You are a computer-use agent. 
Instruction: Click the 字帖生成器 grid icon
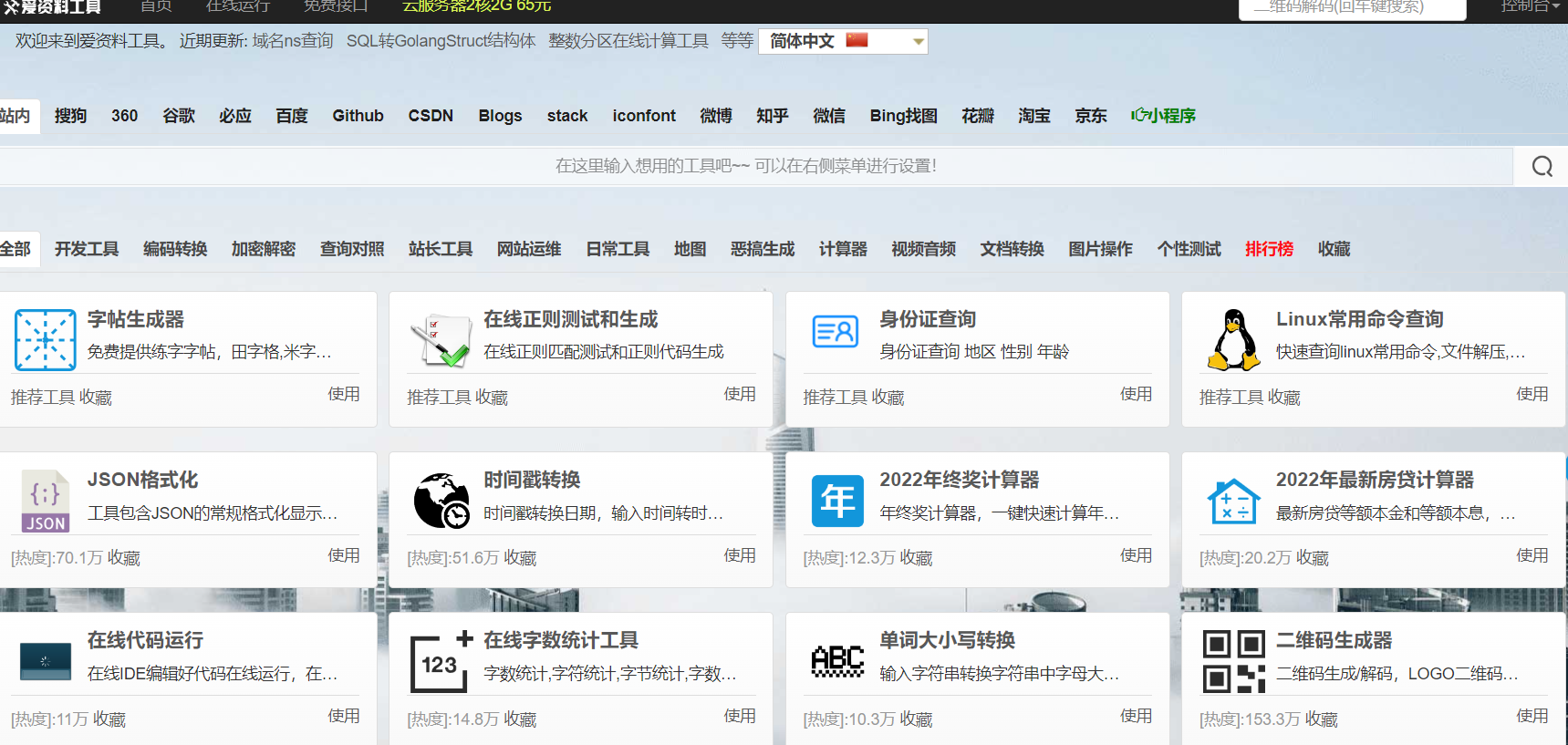(x=45, y=340)
